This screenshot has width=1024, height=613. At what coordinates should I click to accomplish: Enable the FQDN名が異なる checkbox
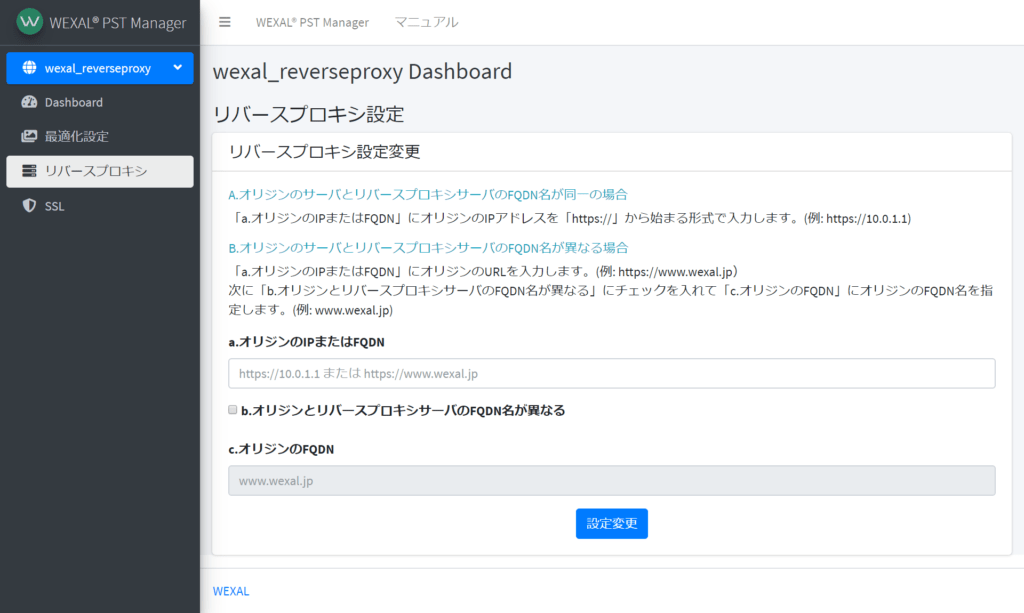[232, 410]
